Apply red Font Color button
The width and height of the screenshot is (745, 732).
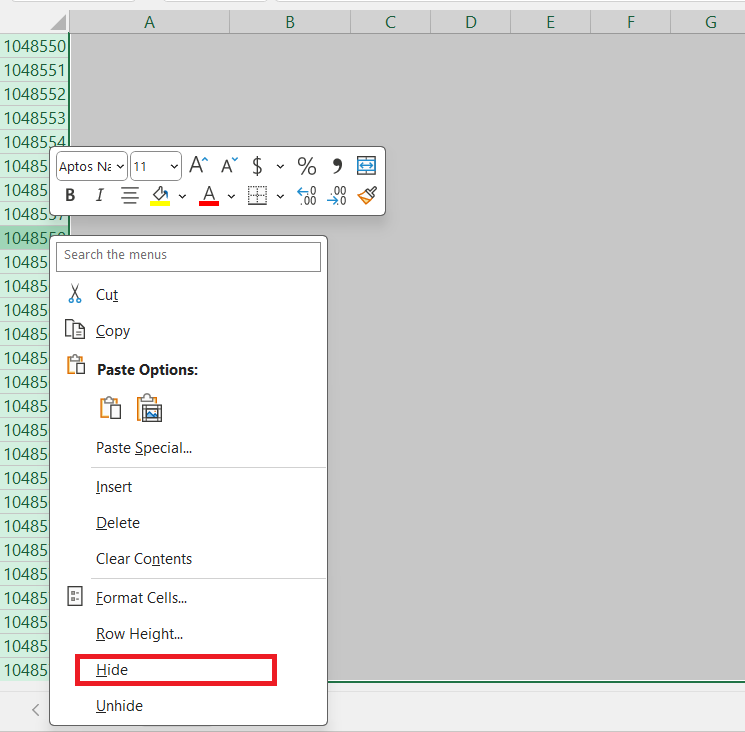(x=209, y=195)
